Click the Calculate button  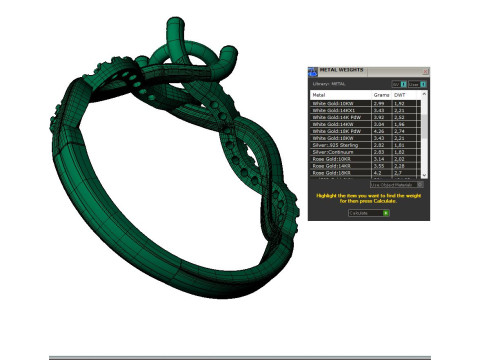(369, 213)
